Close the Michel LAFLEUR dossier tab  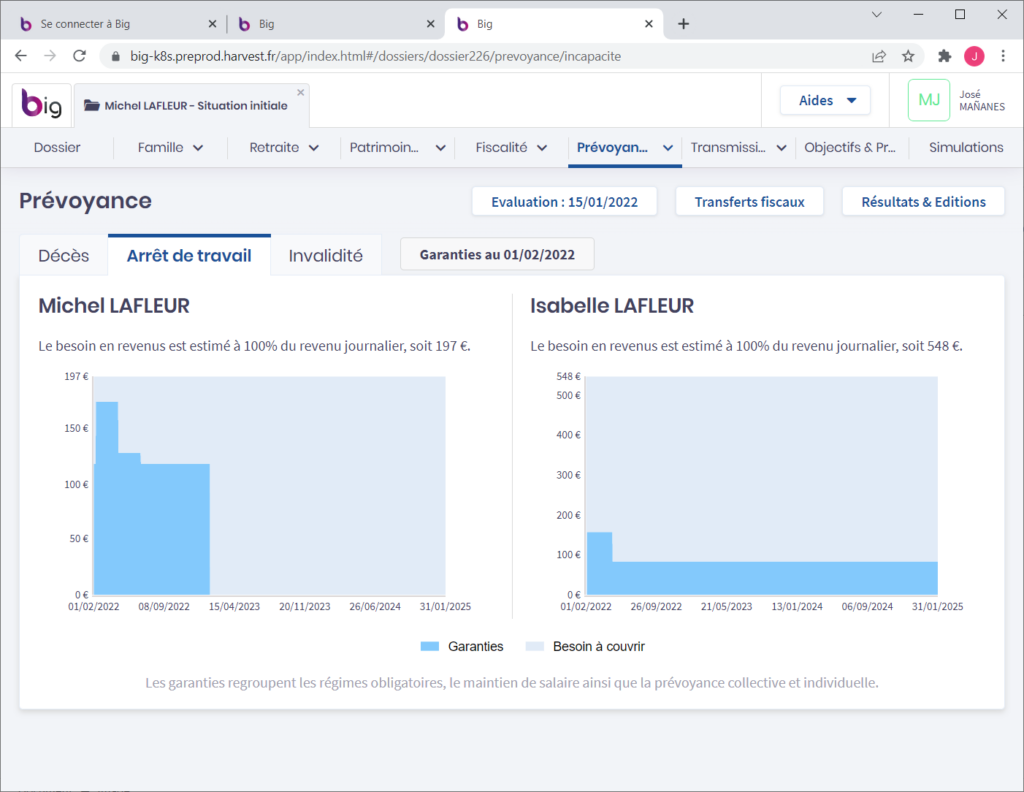tap(300, 92)
